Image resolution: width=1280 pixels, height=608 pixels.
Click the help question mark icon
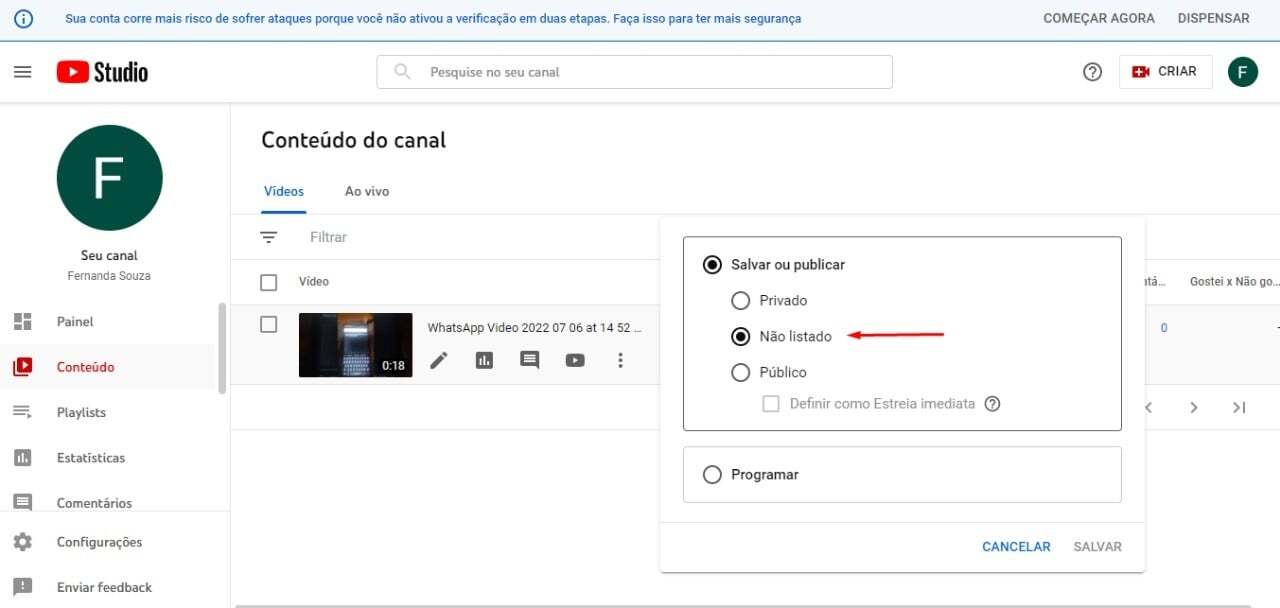coord(1092,72)
